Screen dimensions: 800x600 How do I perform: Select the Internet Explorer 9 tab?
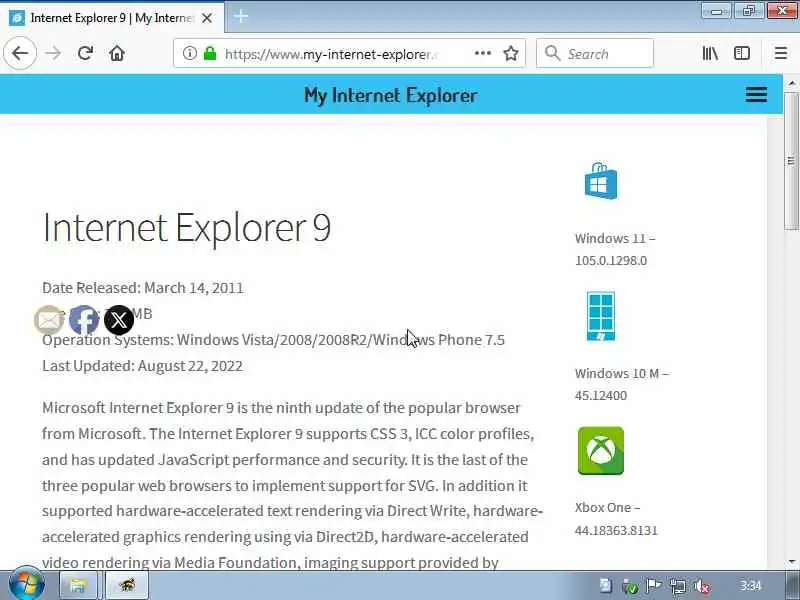coord(112,18)
